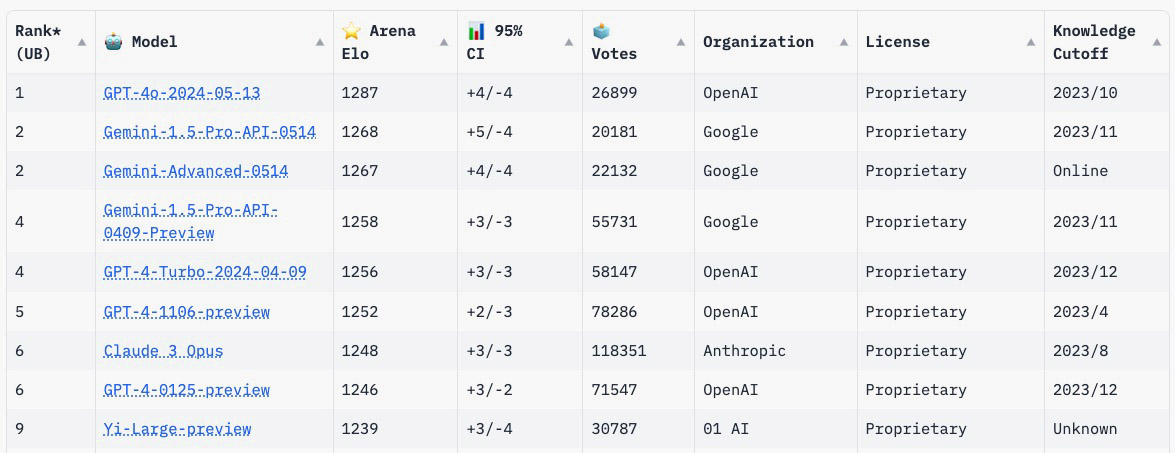Click the Organization column sort arrow

(844, 42)
